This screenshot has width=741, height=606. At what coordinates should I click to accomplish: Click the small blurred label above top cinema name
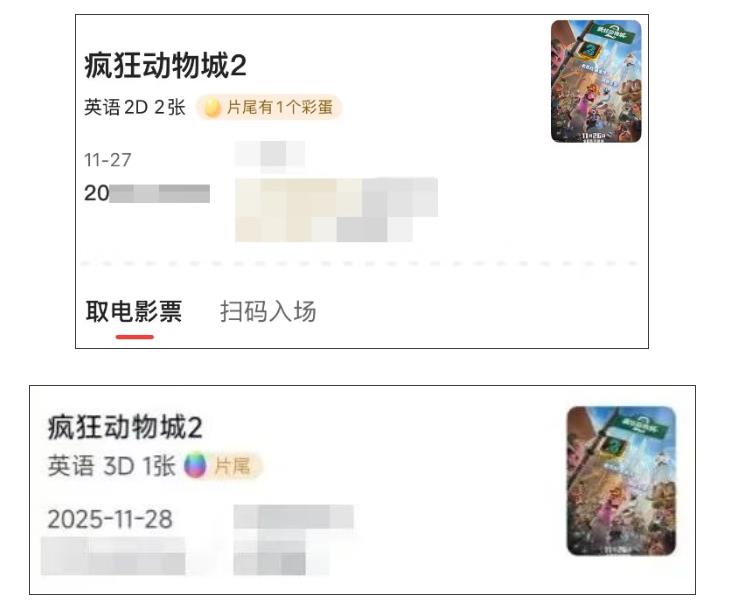point(270,154)
